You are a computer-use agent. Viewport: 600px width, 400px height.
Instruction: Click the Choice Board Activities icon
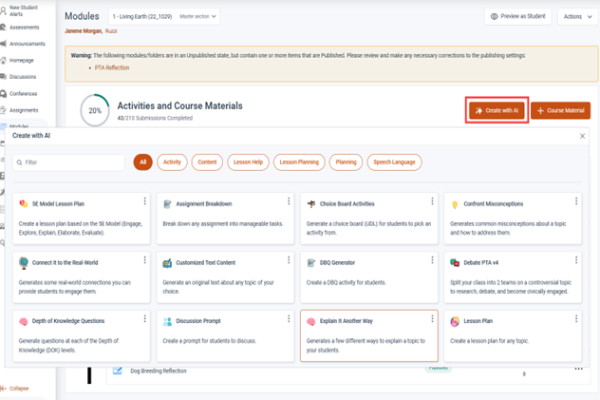tap(311, 204)
